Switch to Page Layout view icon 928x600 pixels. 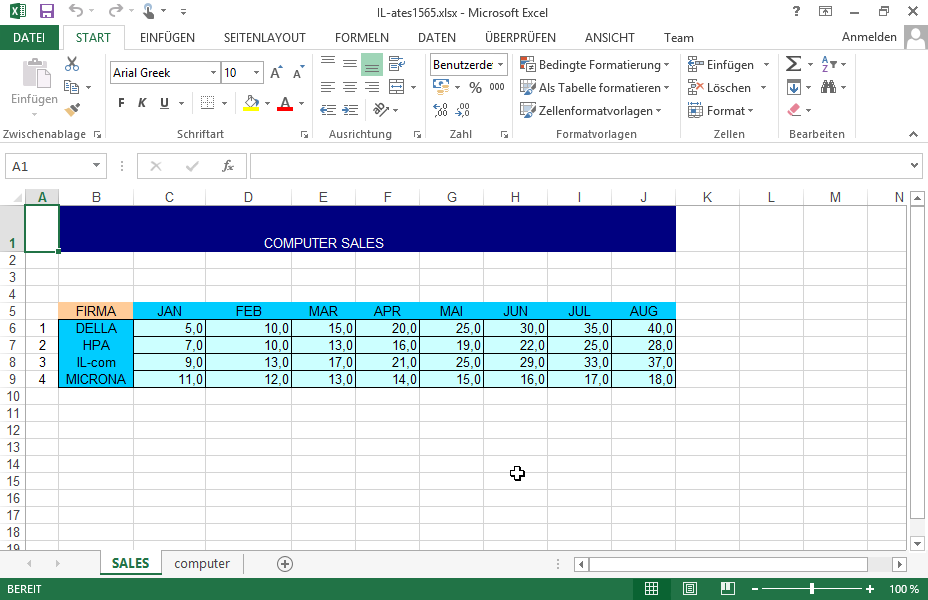689,589
